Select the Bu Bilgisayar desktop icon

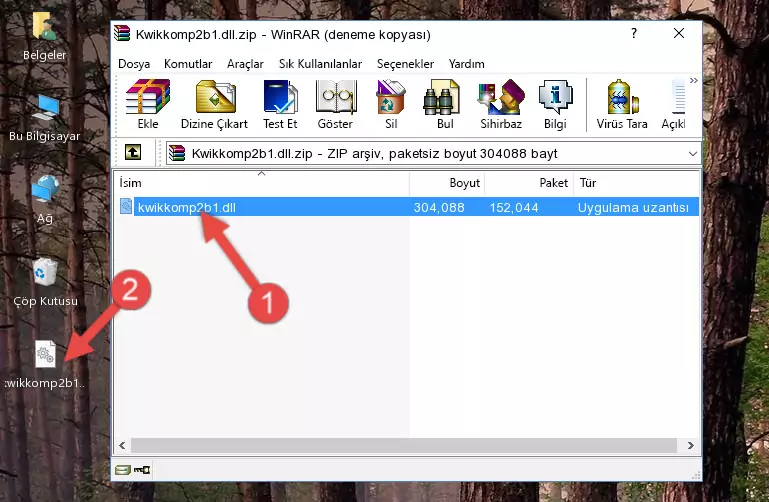pos(45,118)
